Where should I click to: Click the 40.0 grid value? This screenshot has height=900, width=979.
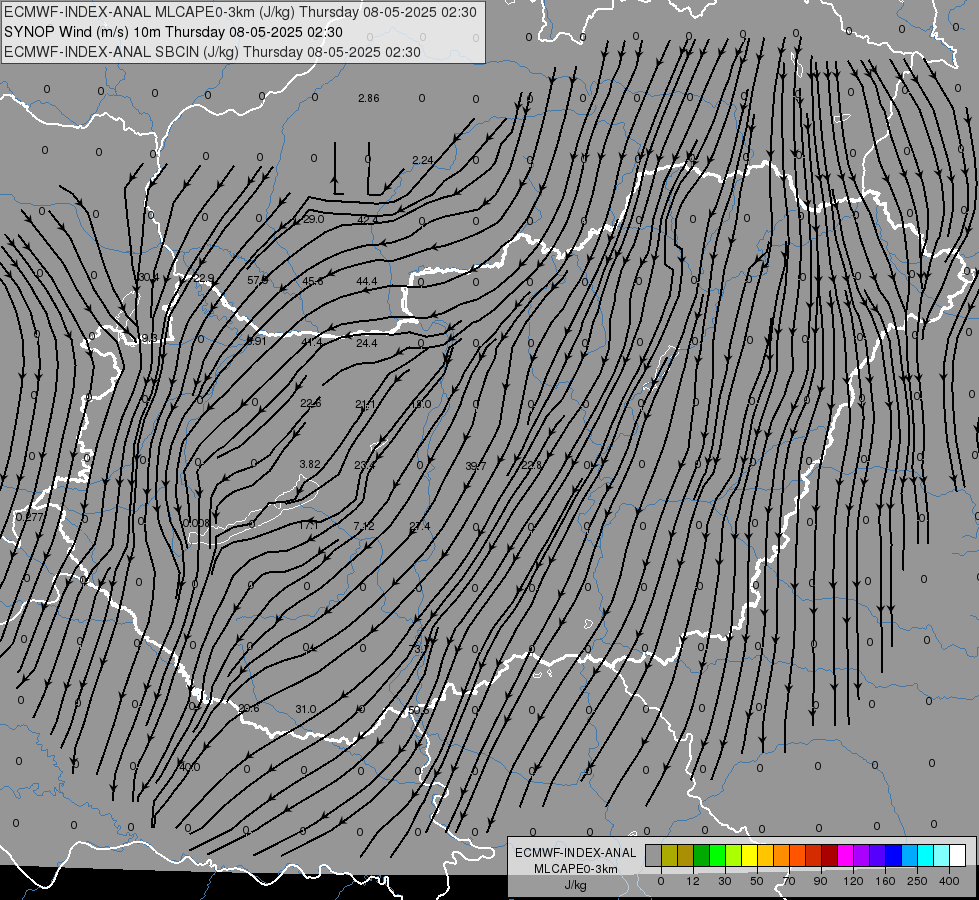point(189,767)
